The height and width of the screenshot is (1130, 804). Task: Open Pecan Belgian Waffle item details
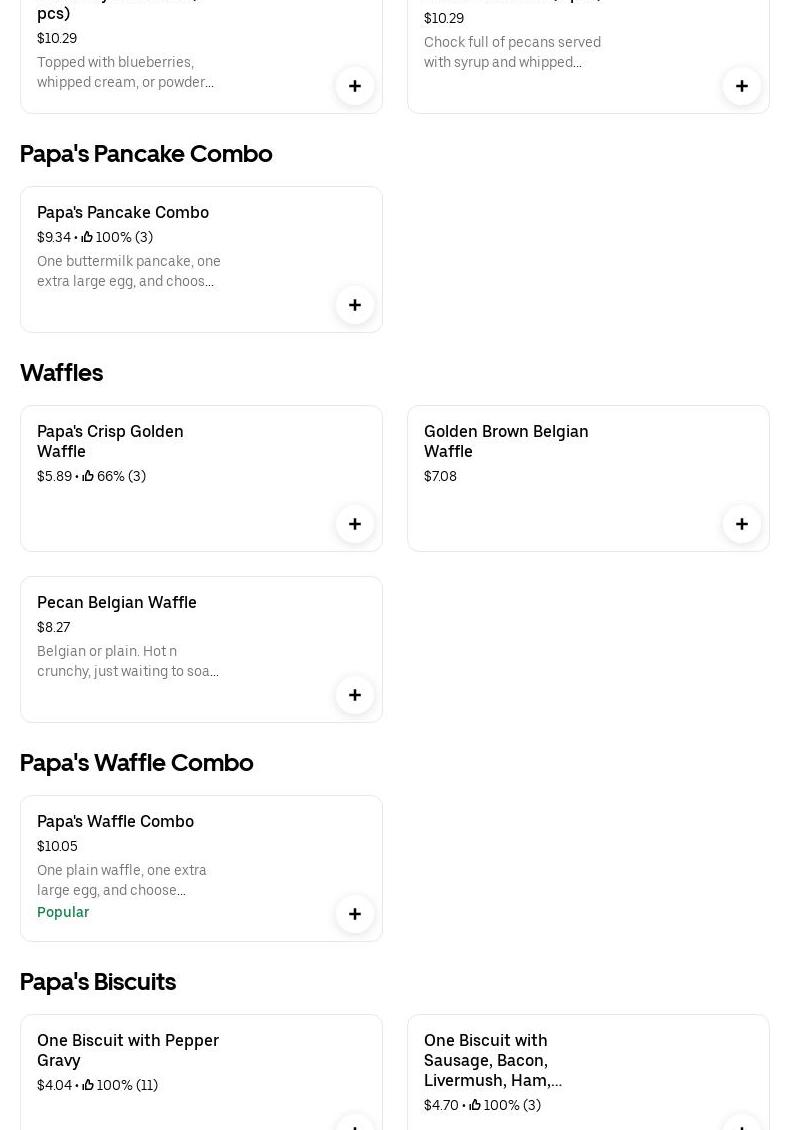(117, 602)
